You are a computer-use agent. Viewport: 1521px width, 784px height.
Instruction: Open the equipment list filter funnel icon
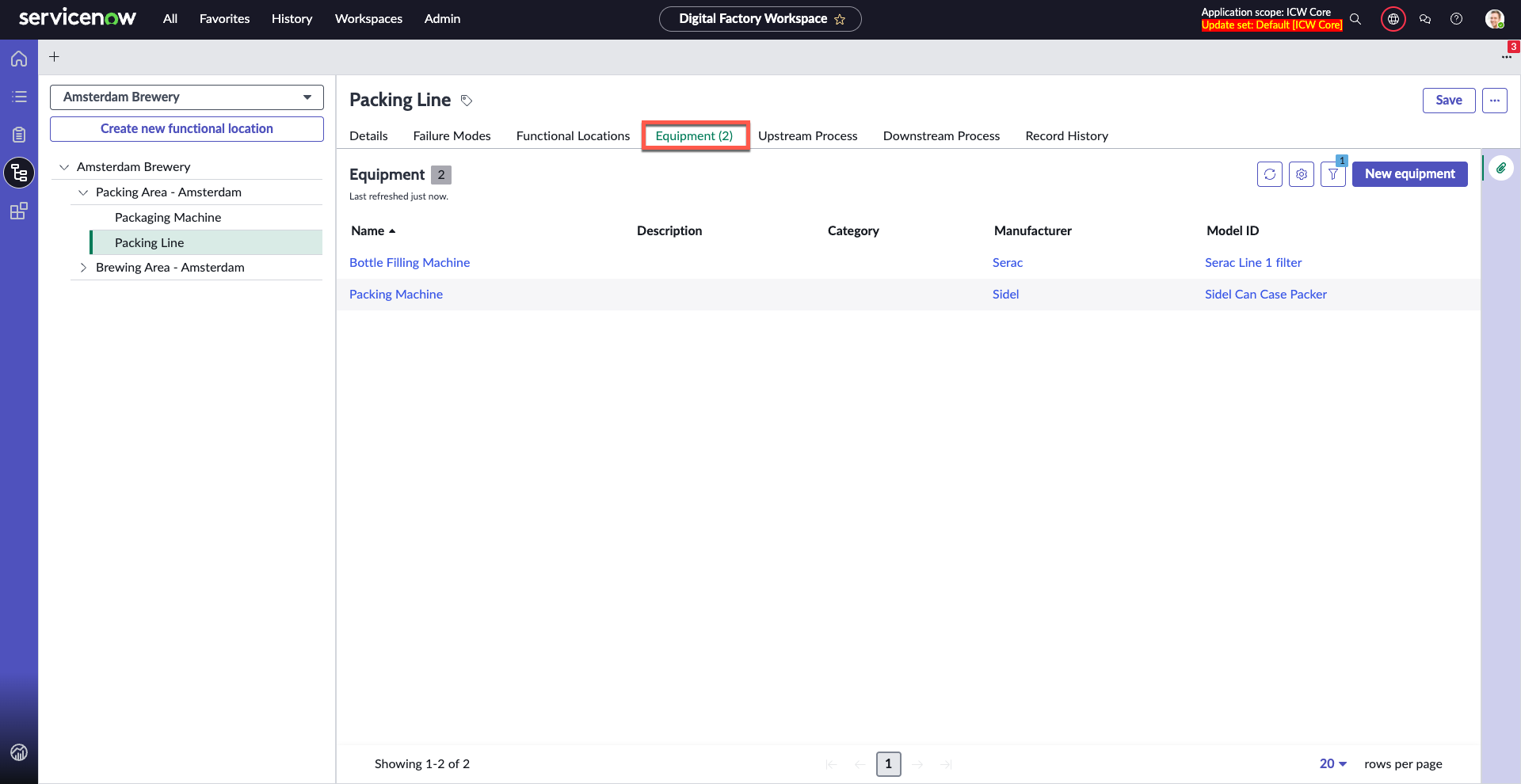coord(1333,174)
